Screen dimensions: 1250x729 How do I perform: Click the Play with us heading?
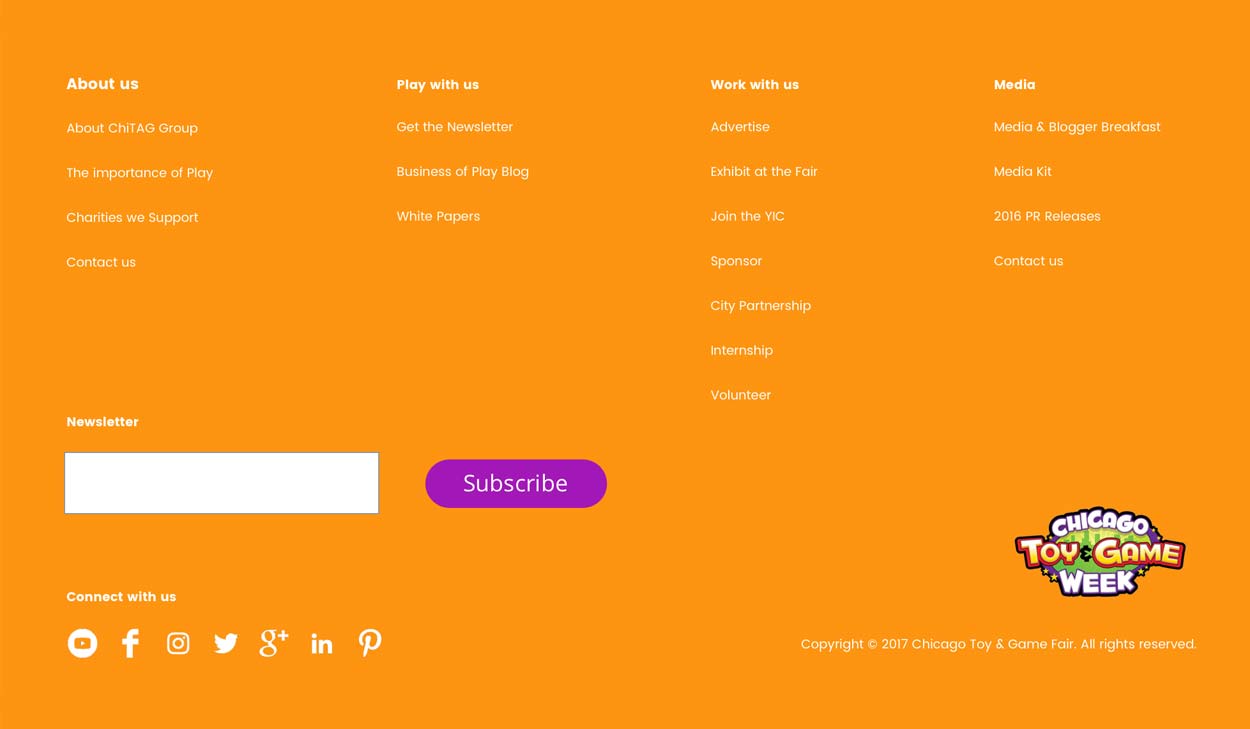438,85
